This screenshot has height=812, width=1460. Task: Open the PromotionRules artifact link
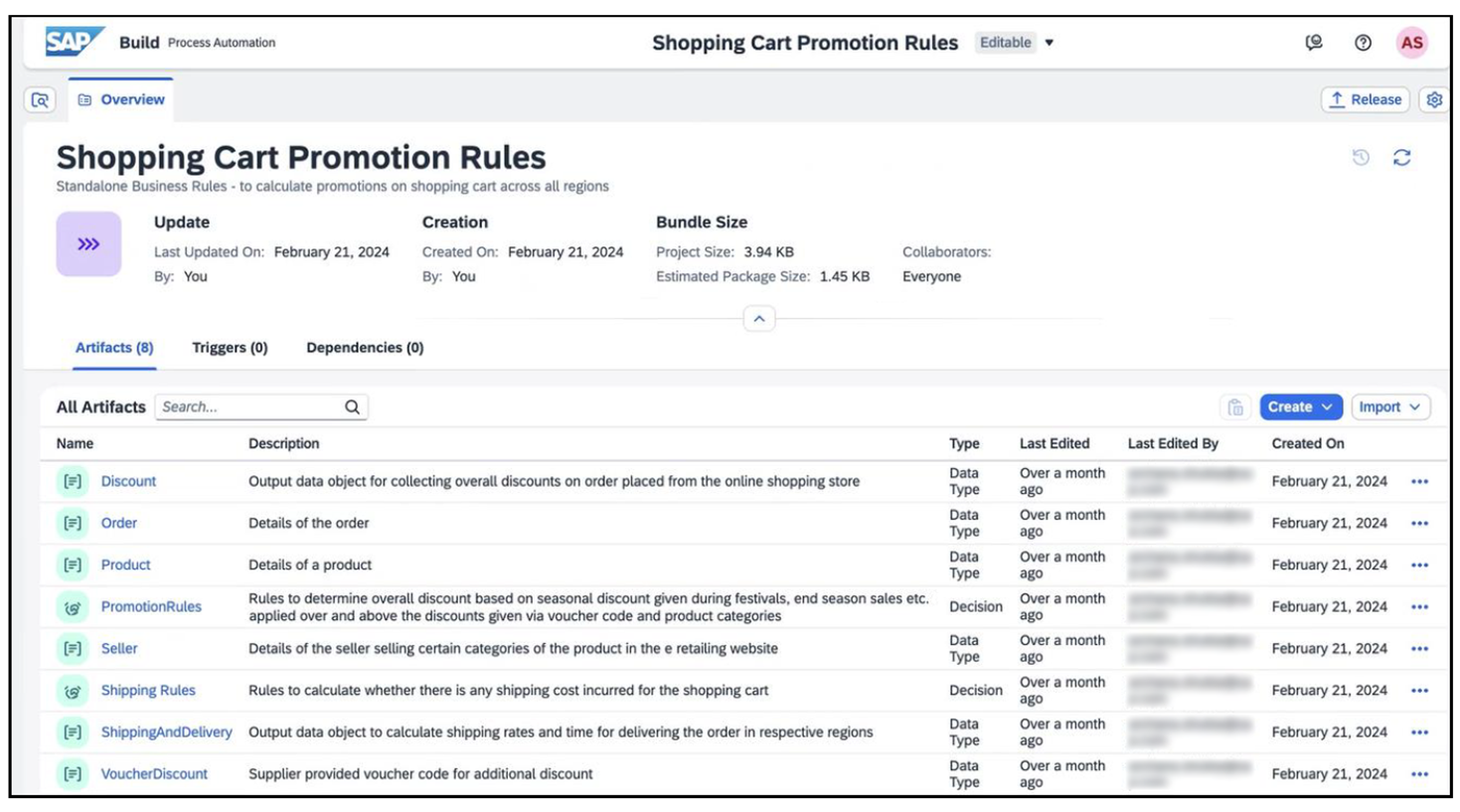point(151,606)
